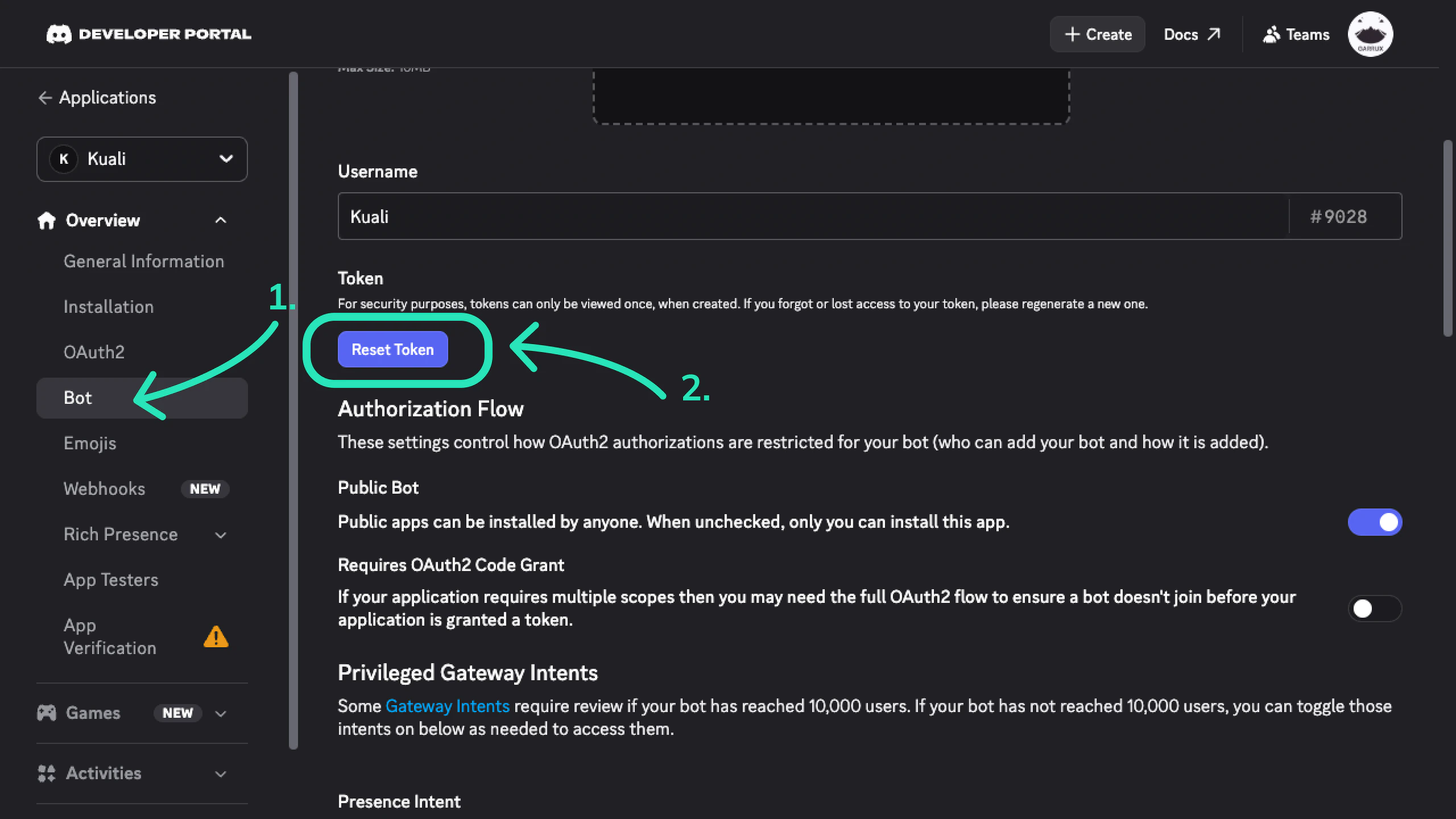Viewport: 1456px width, 819px height.
Task: Expand the Rich Presence submenu
Action: (x=221, y=535)
